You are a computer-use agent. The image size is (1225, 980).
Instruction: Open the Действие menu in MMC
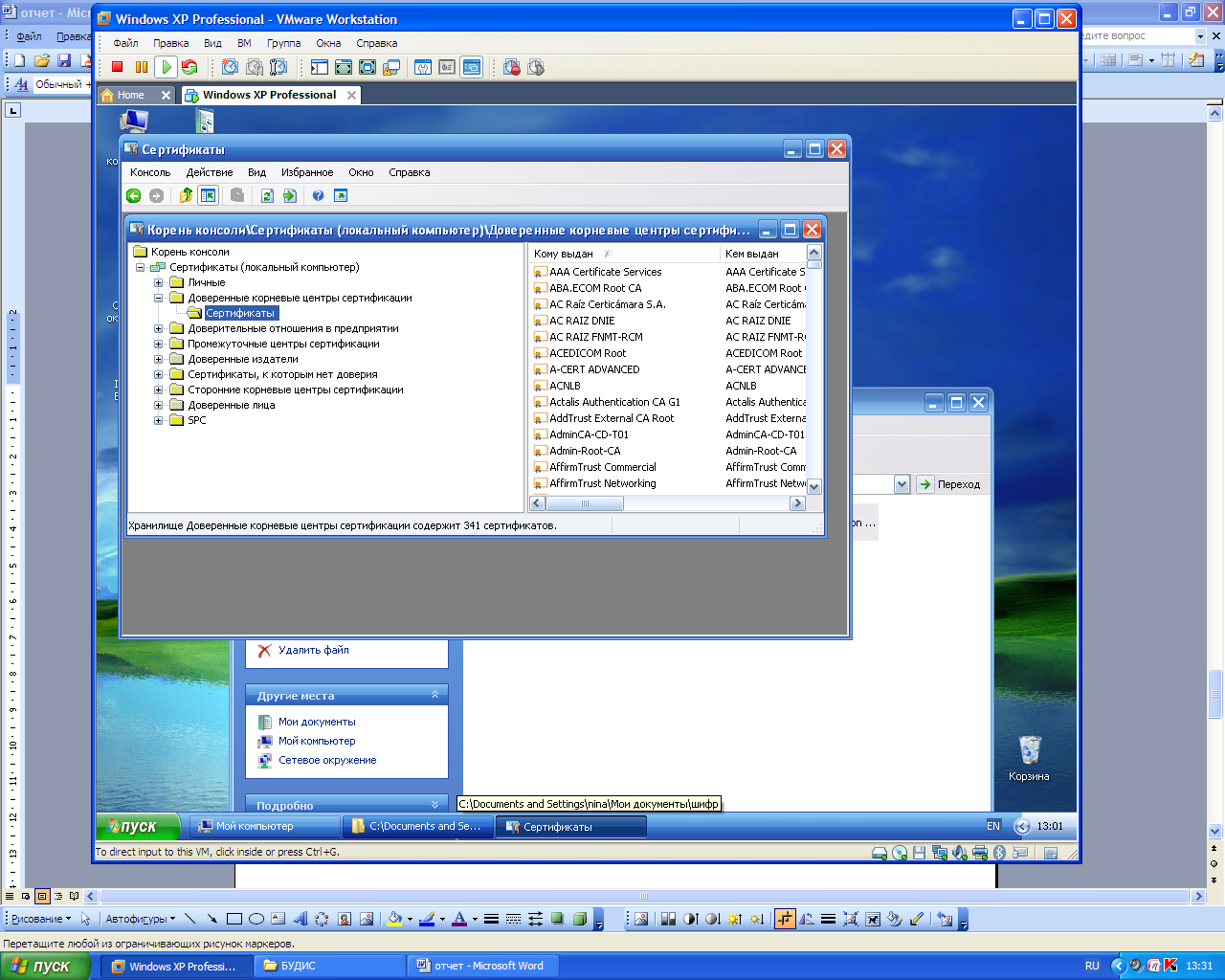pos(210,172)
